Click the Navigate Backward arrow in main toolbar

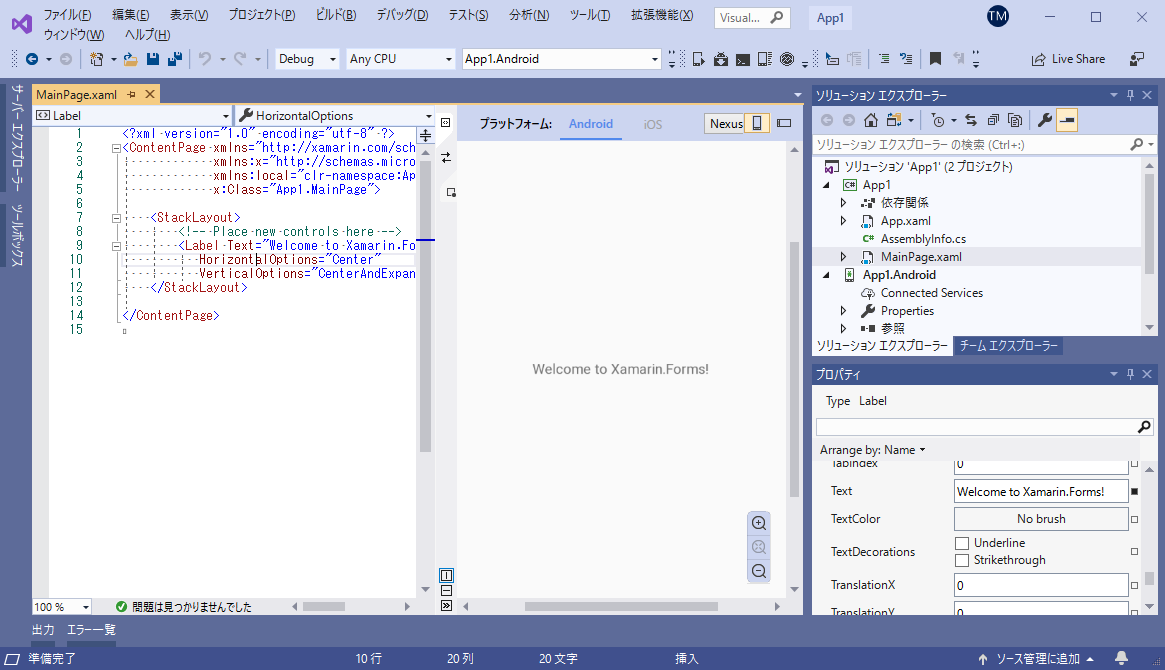tap(32, 59)
